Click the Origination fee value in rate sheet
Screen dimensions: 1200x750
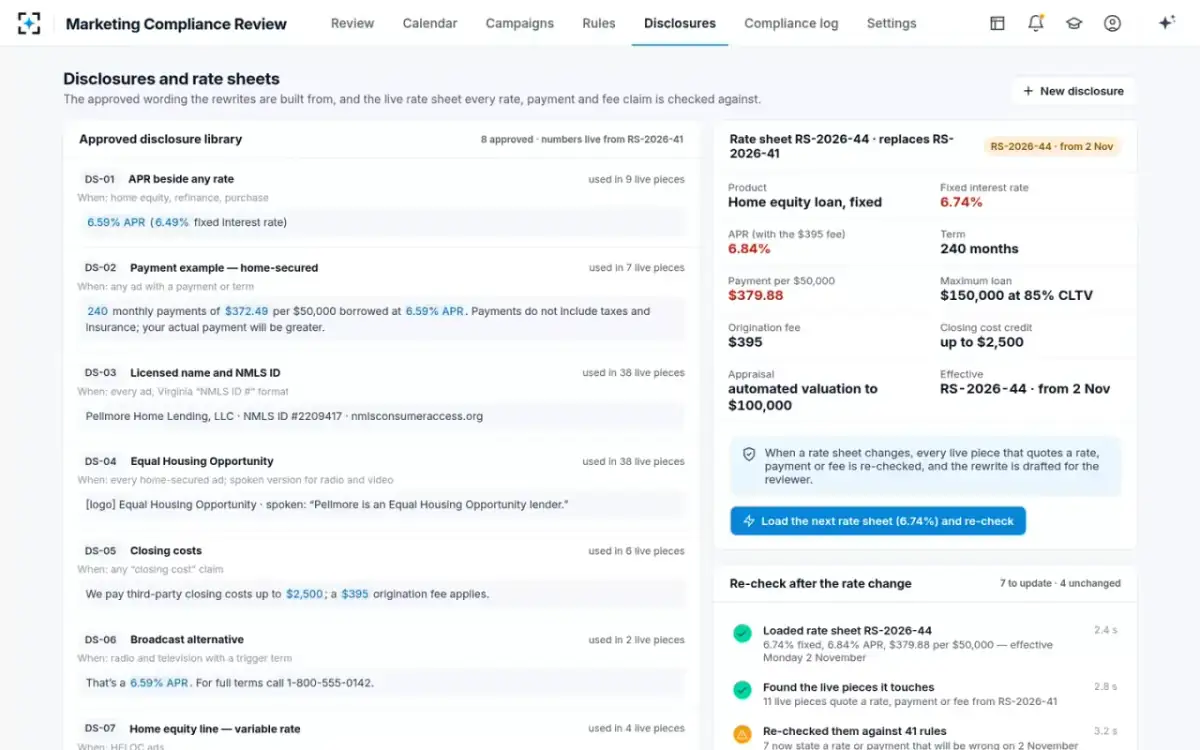[x=745, y=342]
